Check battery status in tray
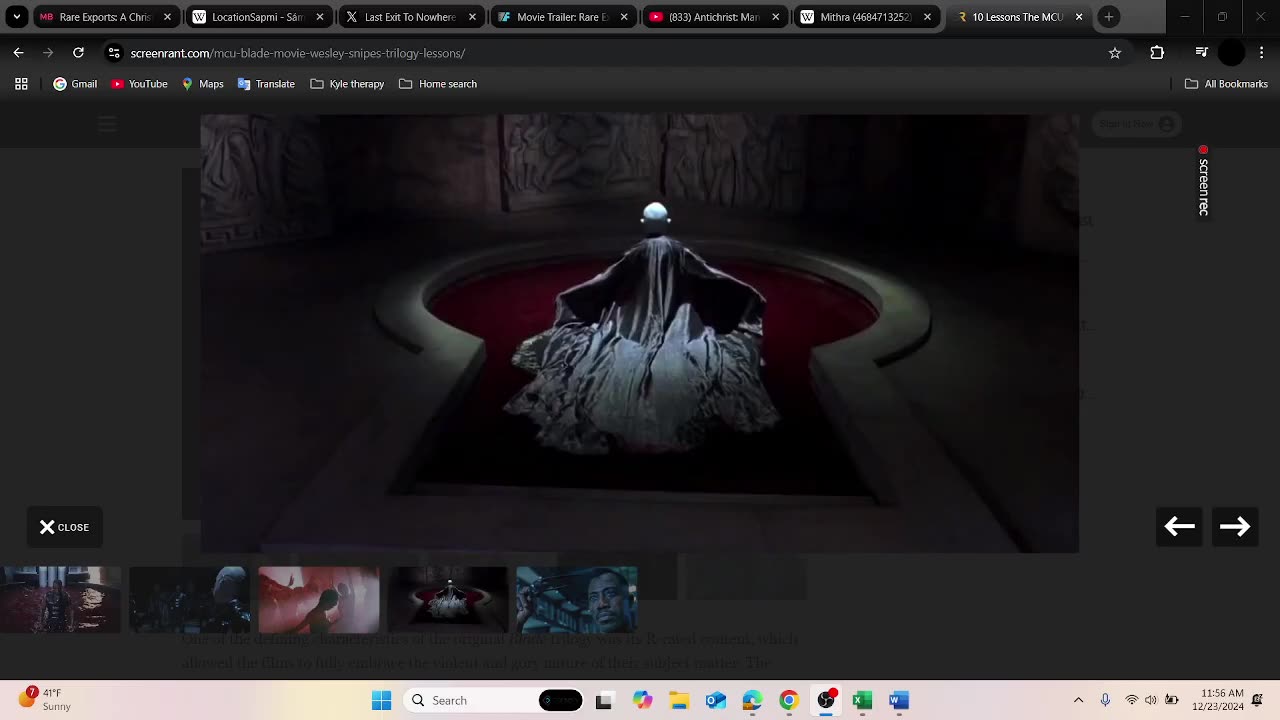The width and height of the screenshot is (1280, 720). pyautogui.click(x=1171, y=700)
